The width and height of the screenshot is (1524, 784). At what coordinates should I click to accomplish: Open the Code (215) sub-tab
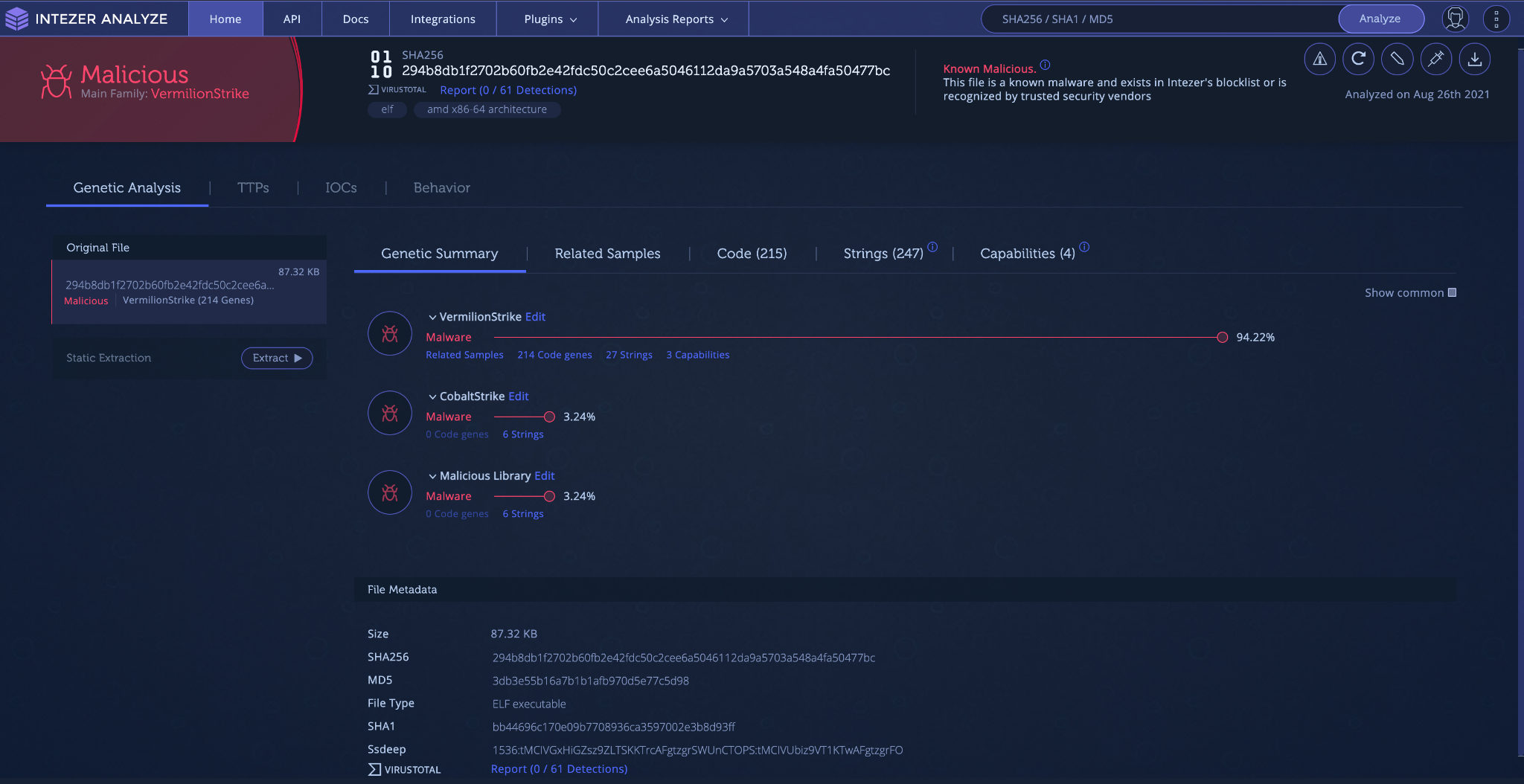[x=752, y=254]
